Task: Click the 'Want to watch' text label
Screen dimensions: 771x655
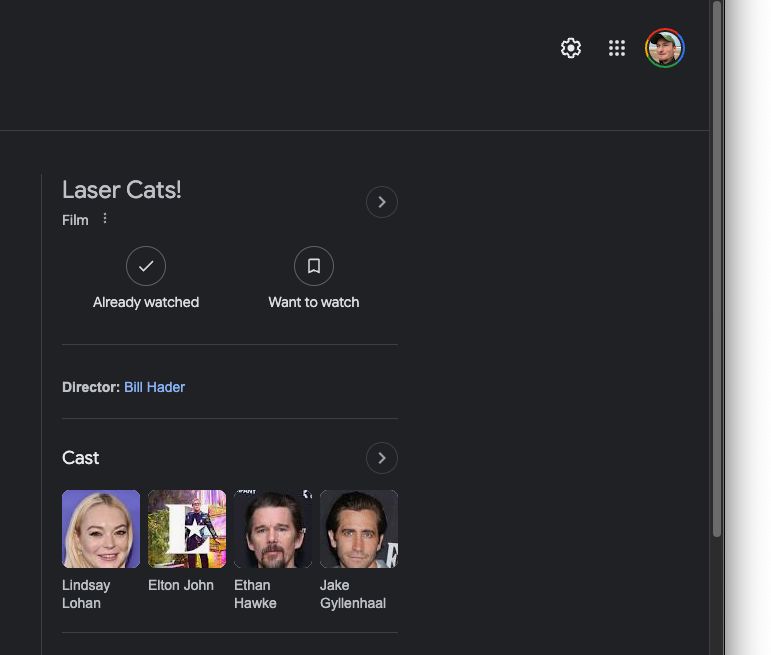Action: tap(313, 302)
